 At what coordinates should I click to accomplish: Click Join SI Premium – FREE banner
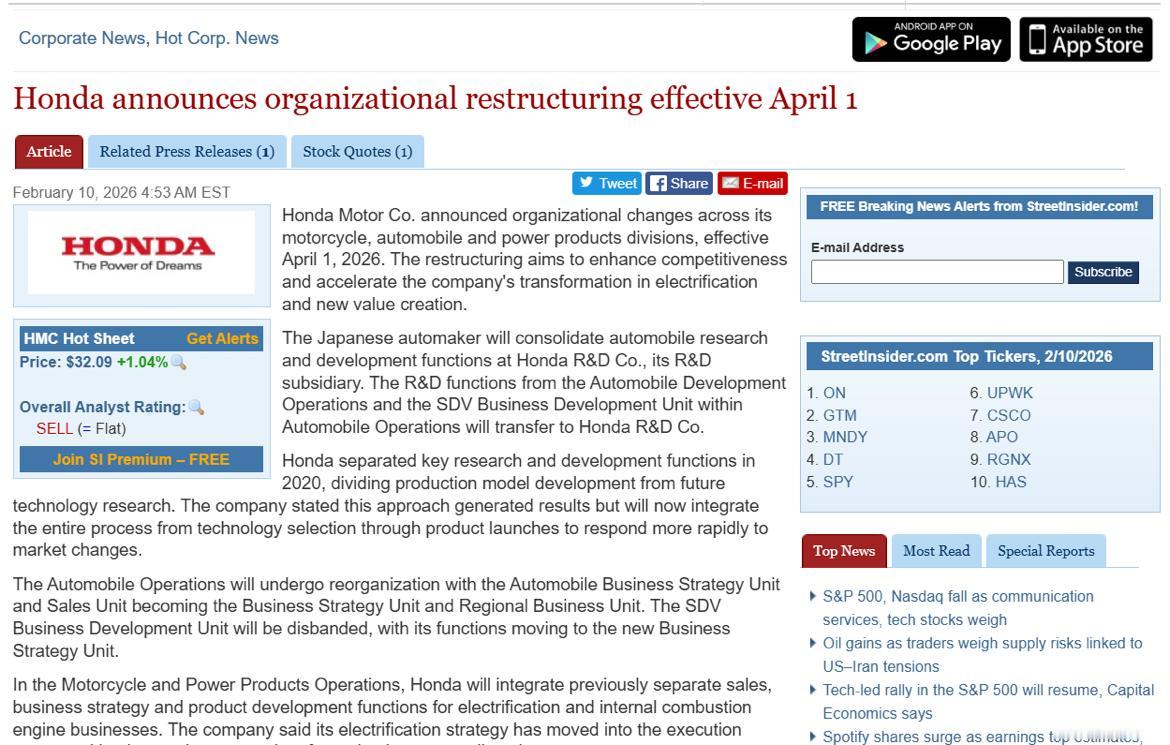point(141,459)
